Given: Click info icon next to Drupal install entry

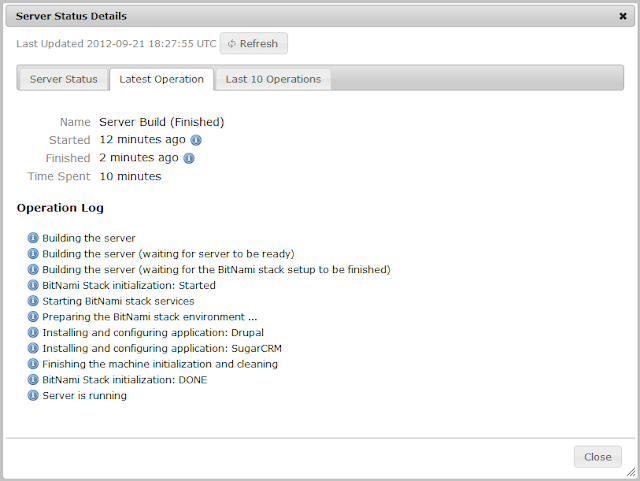Looking at the screenshot, I should pos(33,332).
